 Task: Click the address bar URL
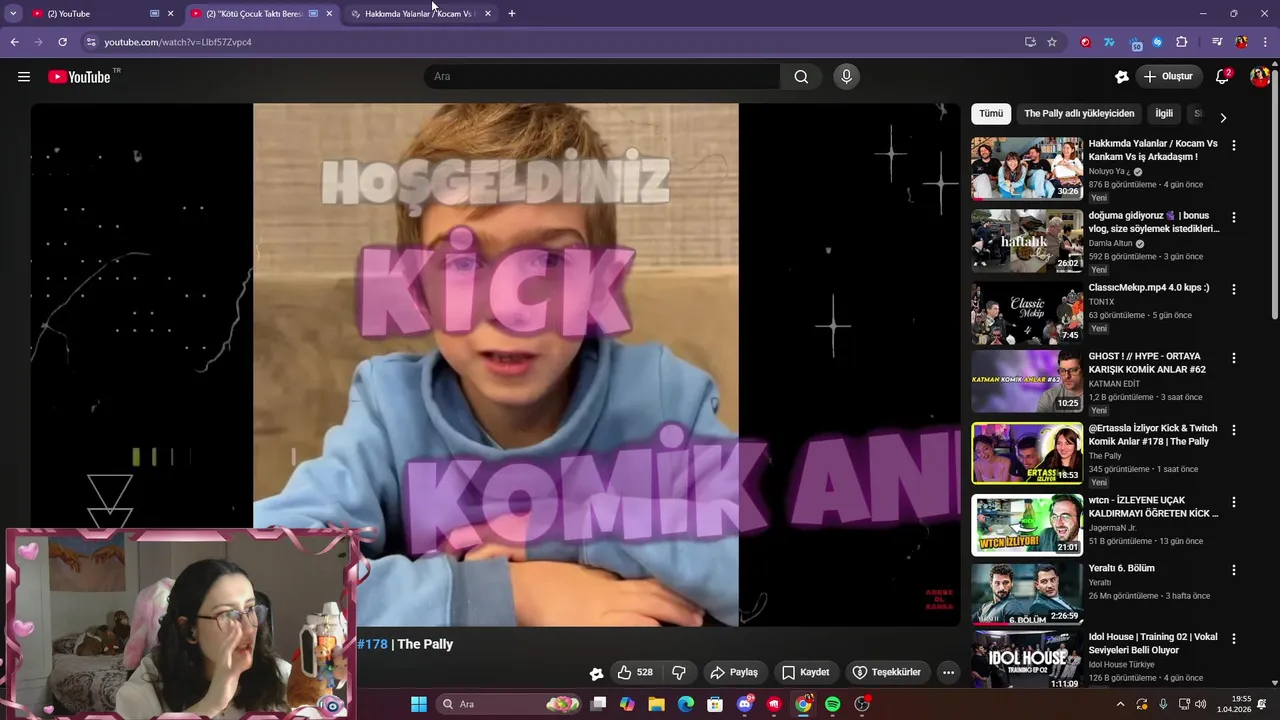pyautogui.click(x=178, y=42)
